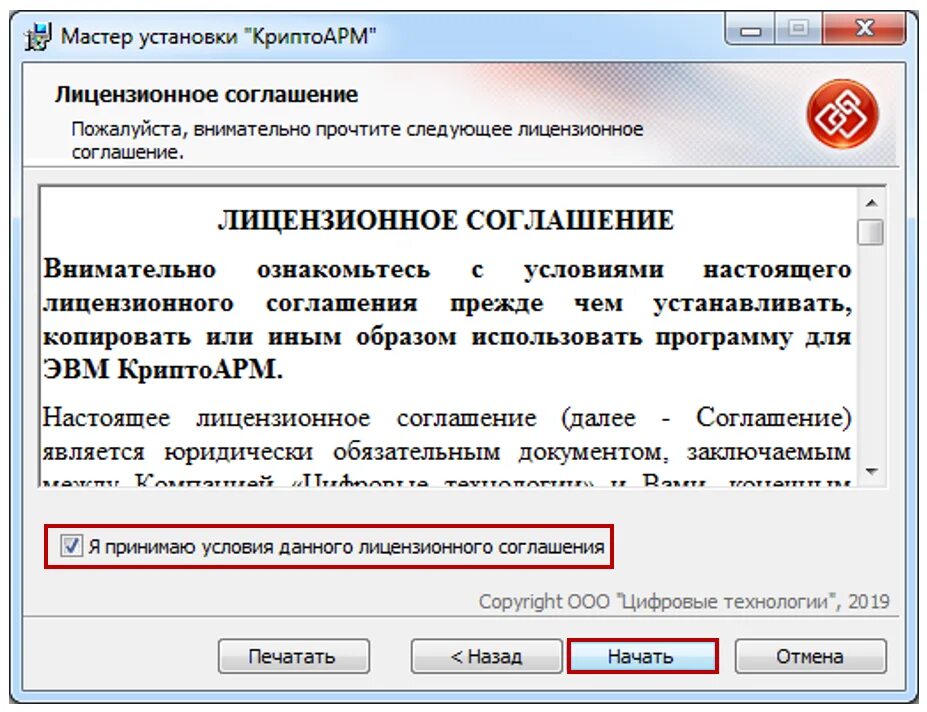Click the red КриптоАРМ logo

pyautogui.click(x=842, y=114)
